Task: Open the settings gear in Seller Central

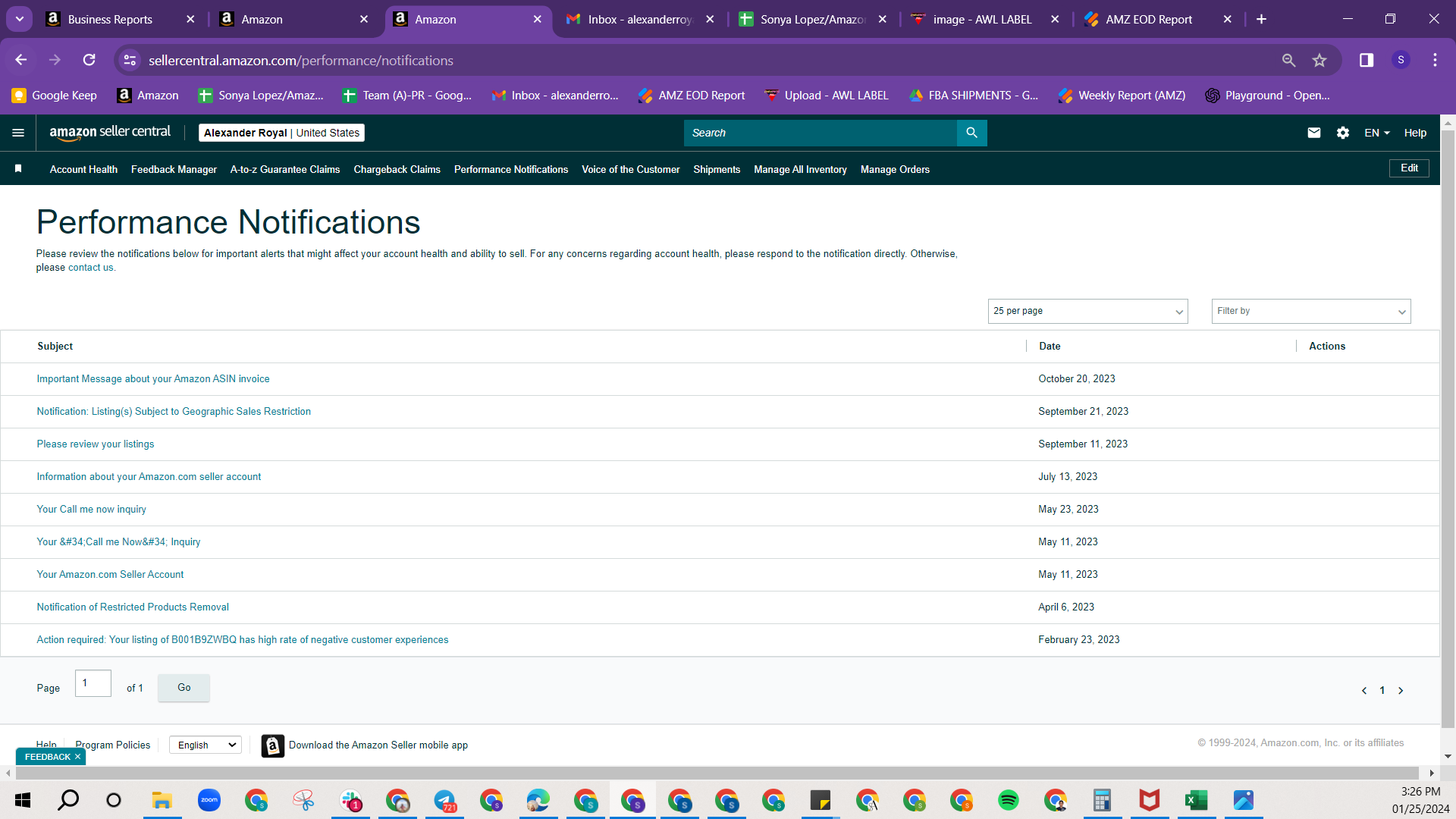Action: [x=1343, y=133]
